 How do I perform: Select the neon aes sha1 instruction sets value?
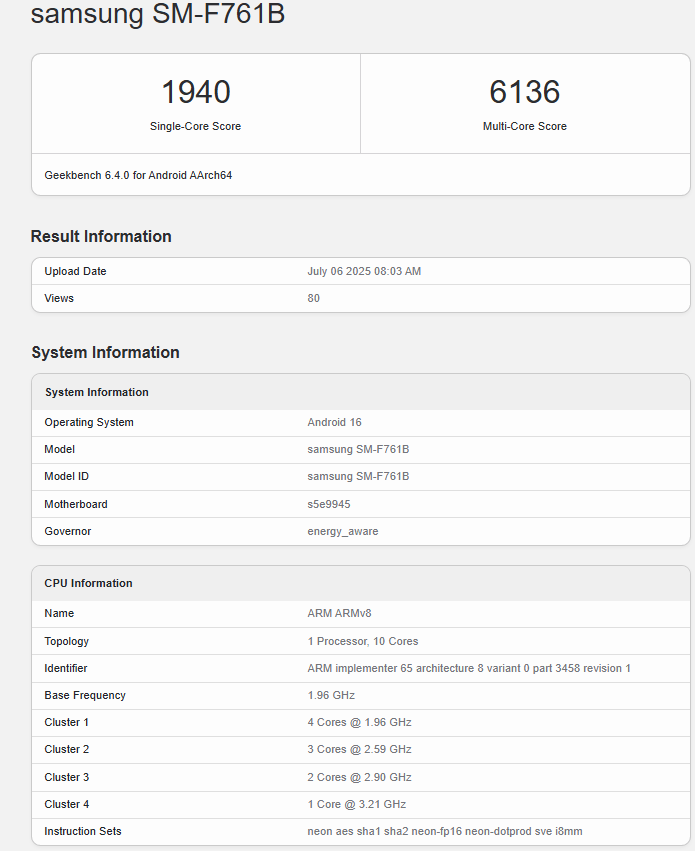pyautogui.click(x=445, y=831)
